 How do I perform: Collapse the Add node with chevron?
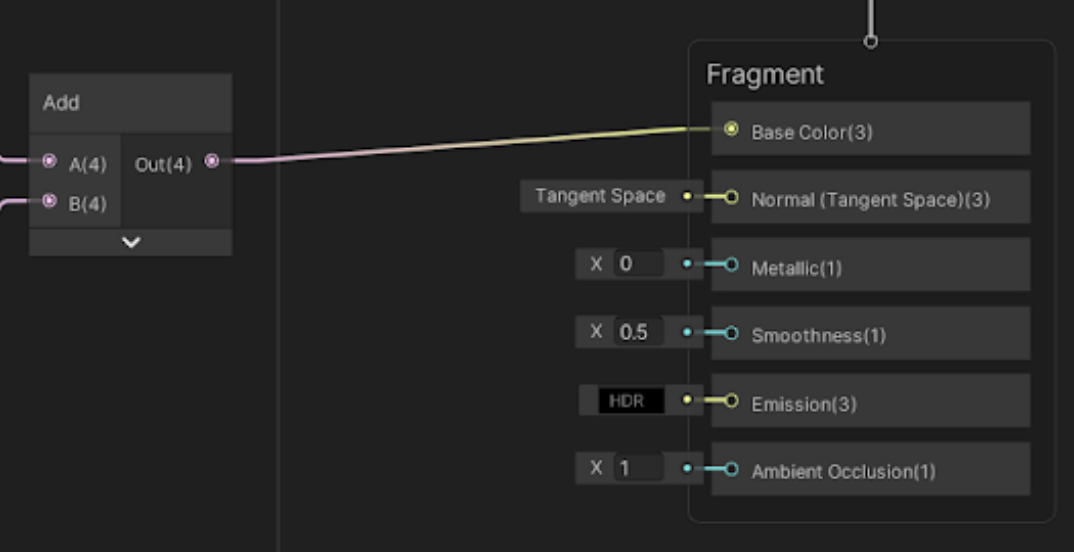coord(131,242)
